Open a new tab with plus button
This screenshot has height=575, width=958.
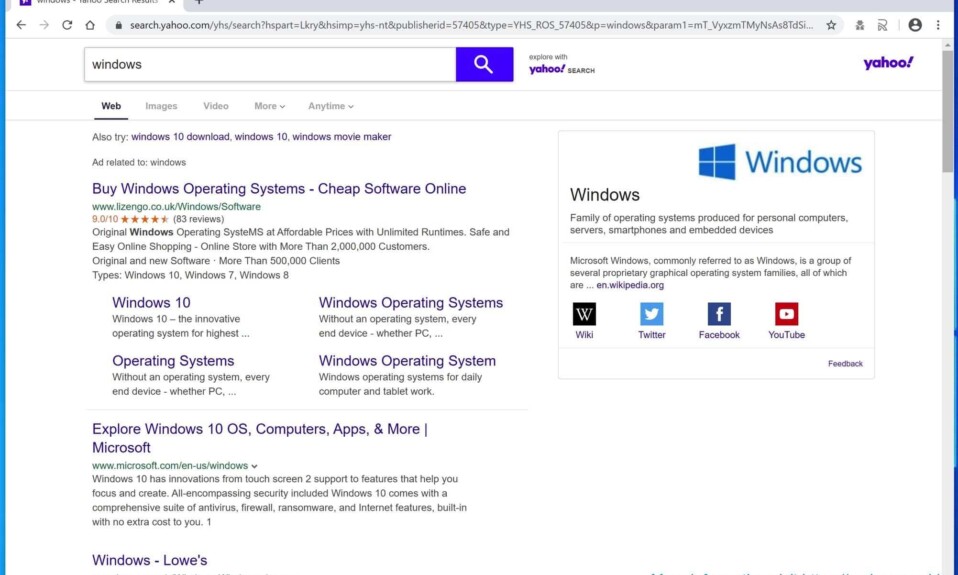coord(199,2)
